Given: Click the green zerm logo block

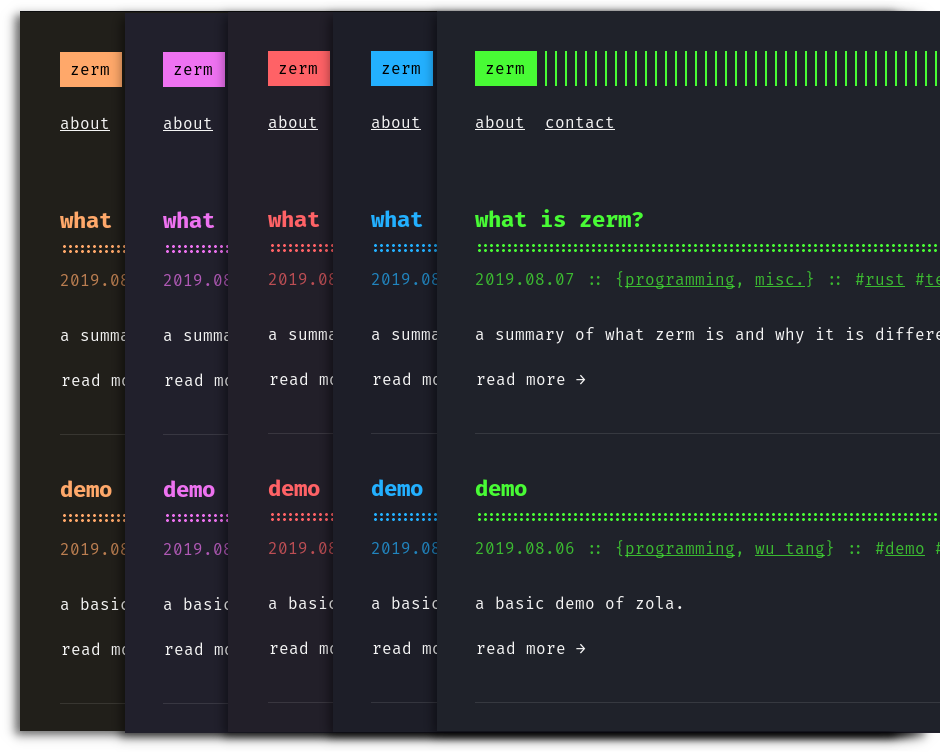Looking at the screenshot, I should pyautogui.click(x=505, y=68).
